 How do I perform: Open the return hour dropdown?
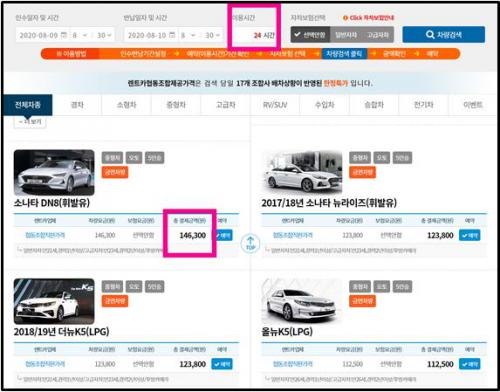[188, 35]
